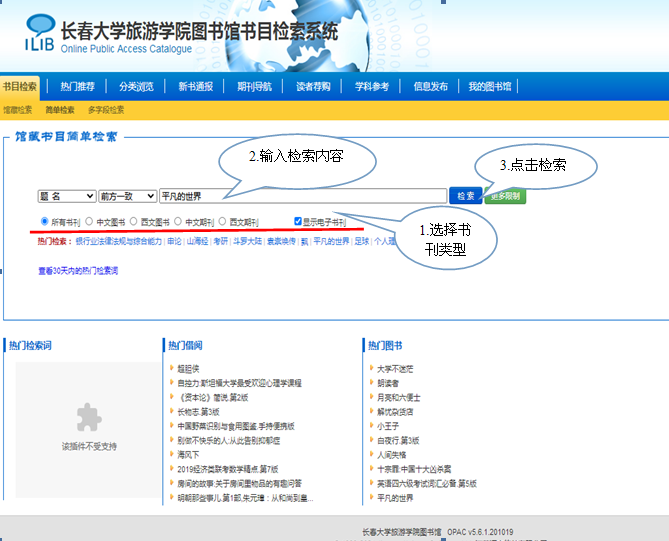Switch to 多字段检索 sub-tab
The image size is (669, 541).
point(106,110)
